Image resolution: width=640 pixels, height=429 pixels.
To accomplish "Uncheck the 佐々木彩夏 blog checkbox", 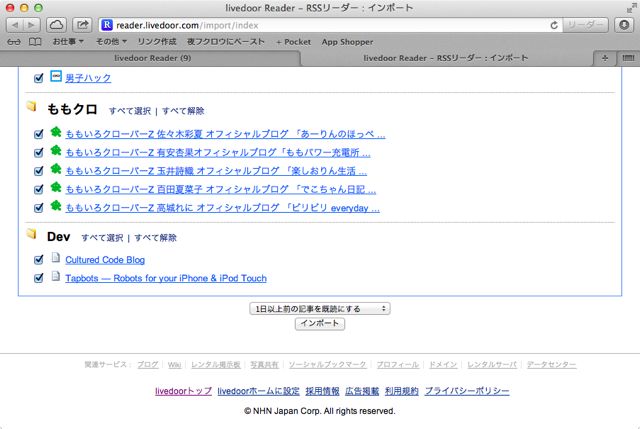I will 39,134.
